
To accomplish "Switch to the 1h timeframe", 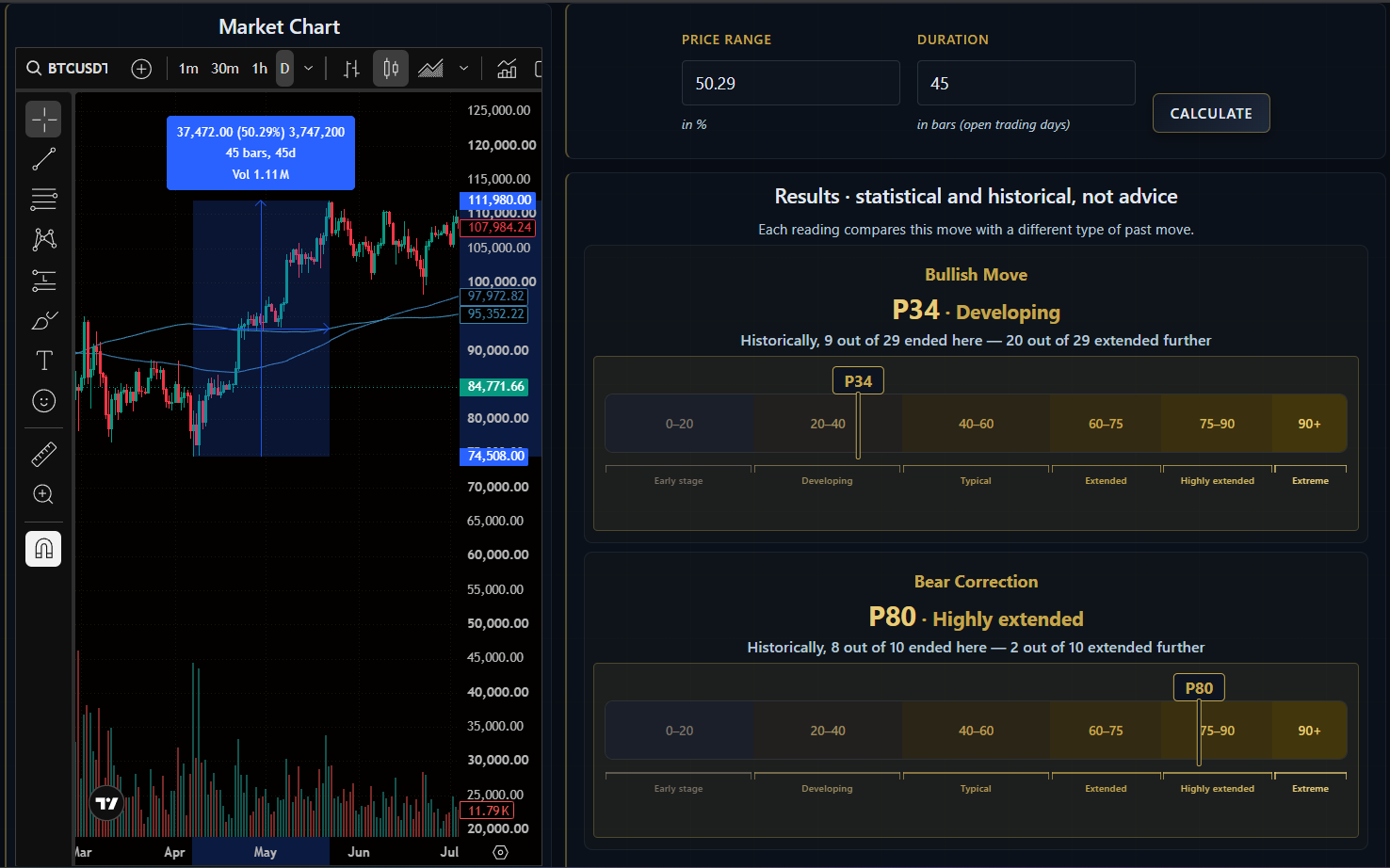I will pos(260,69).
